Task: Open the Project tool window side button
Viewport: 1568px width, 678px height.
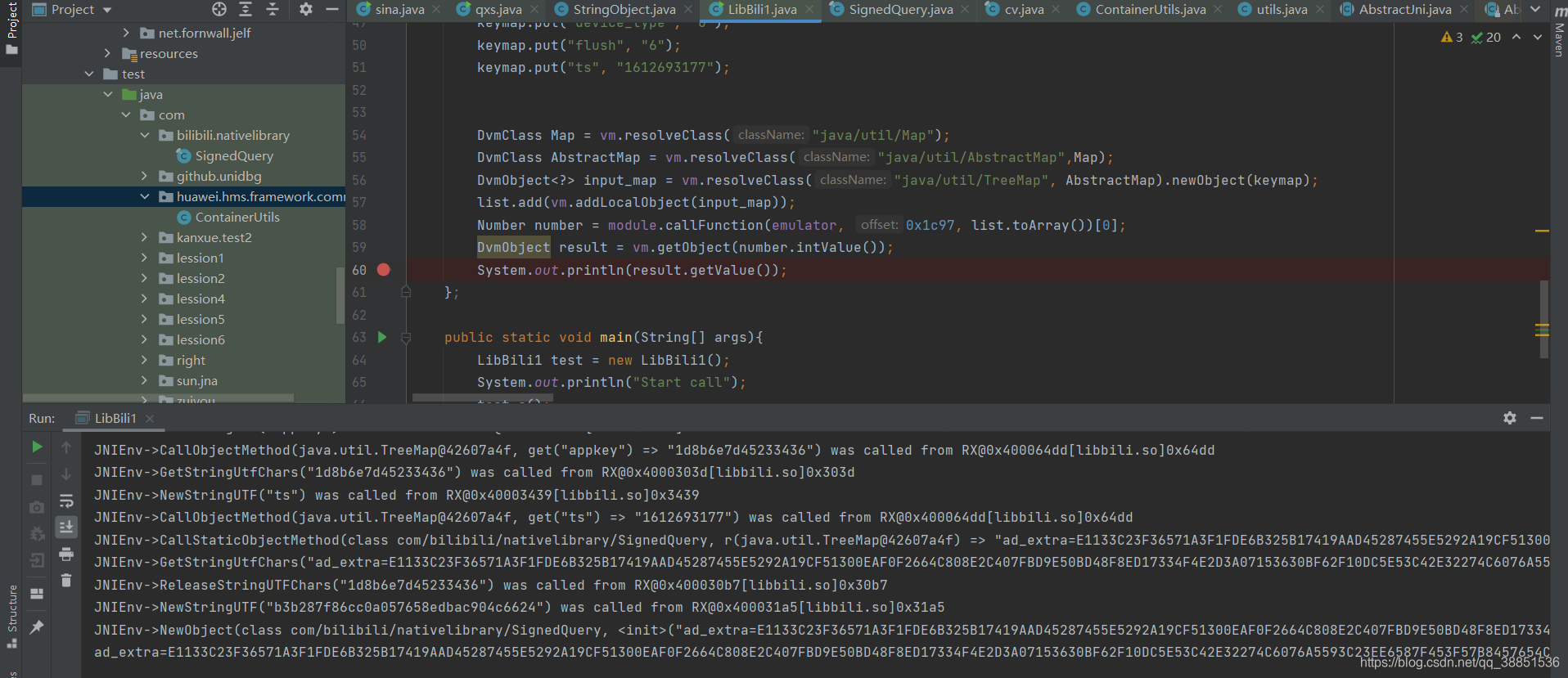Action: [11, 29]
